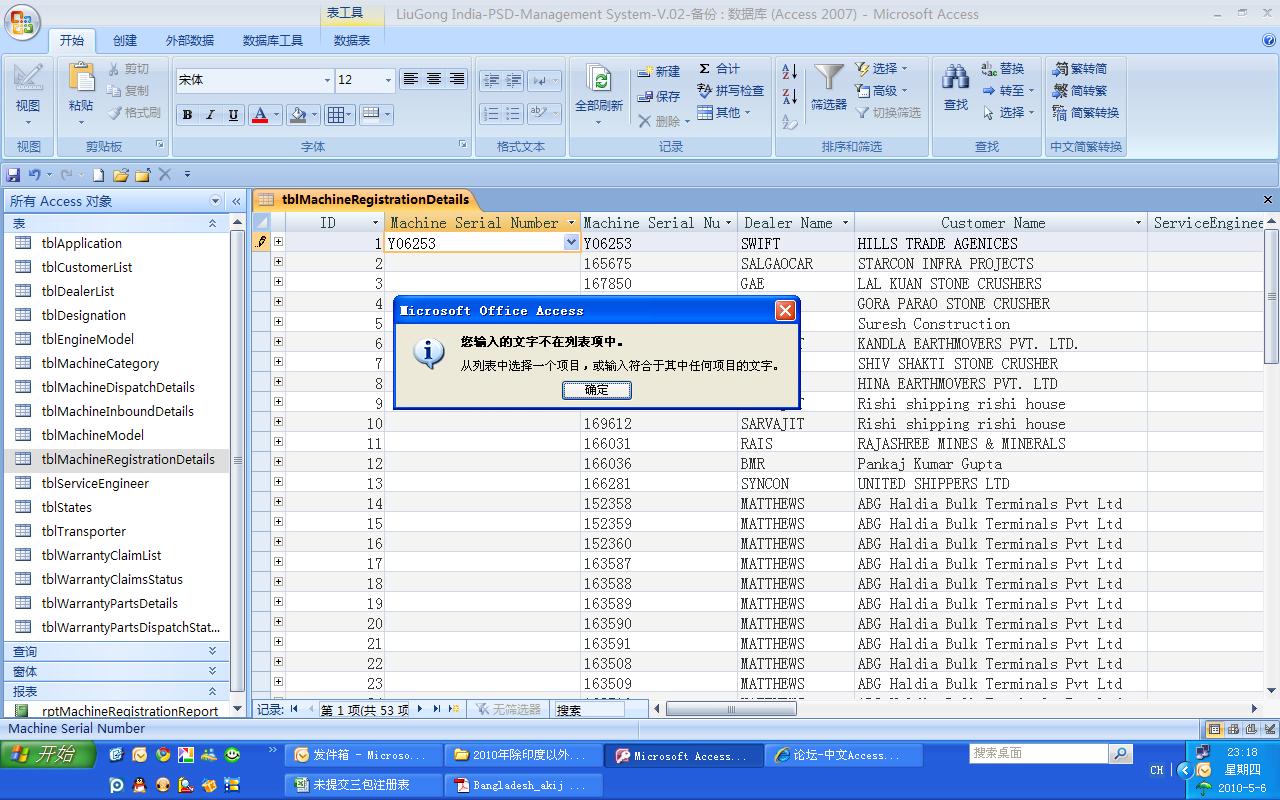This screenshot has width=1280, height=800.
Task: Click the Cut (剪切) scissors icon
Action: point(114,69)
